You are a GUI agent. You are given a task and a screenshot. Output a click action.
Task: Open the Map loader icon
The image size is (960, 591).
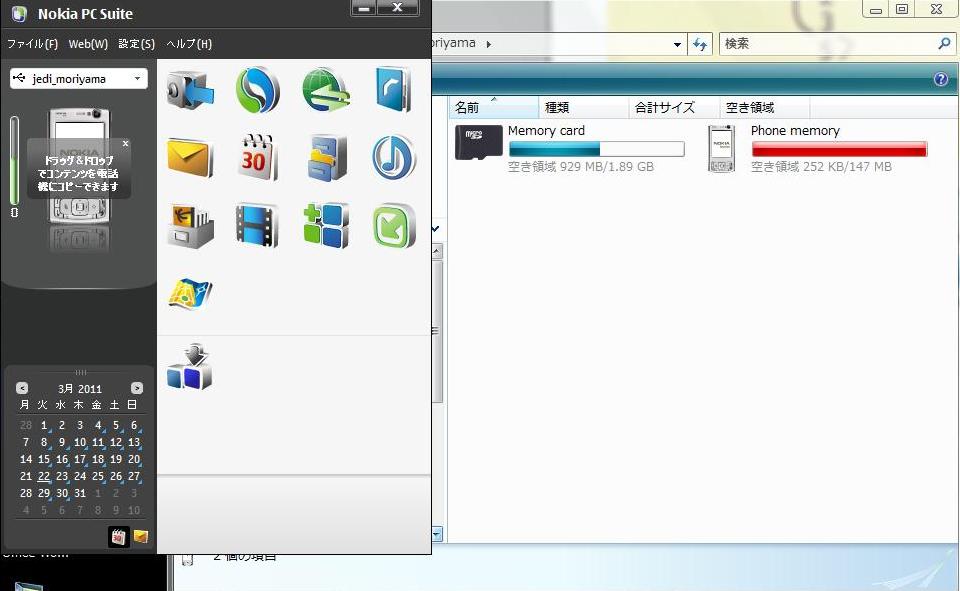click(190, 294)
